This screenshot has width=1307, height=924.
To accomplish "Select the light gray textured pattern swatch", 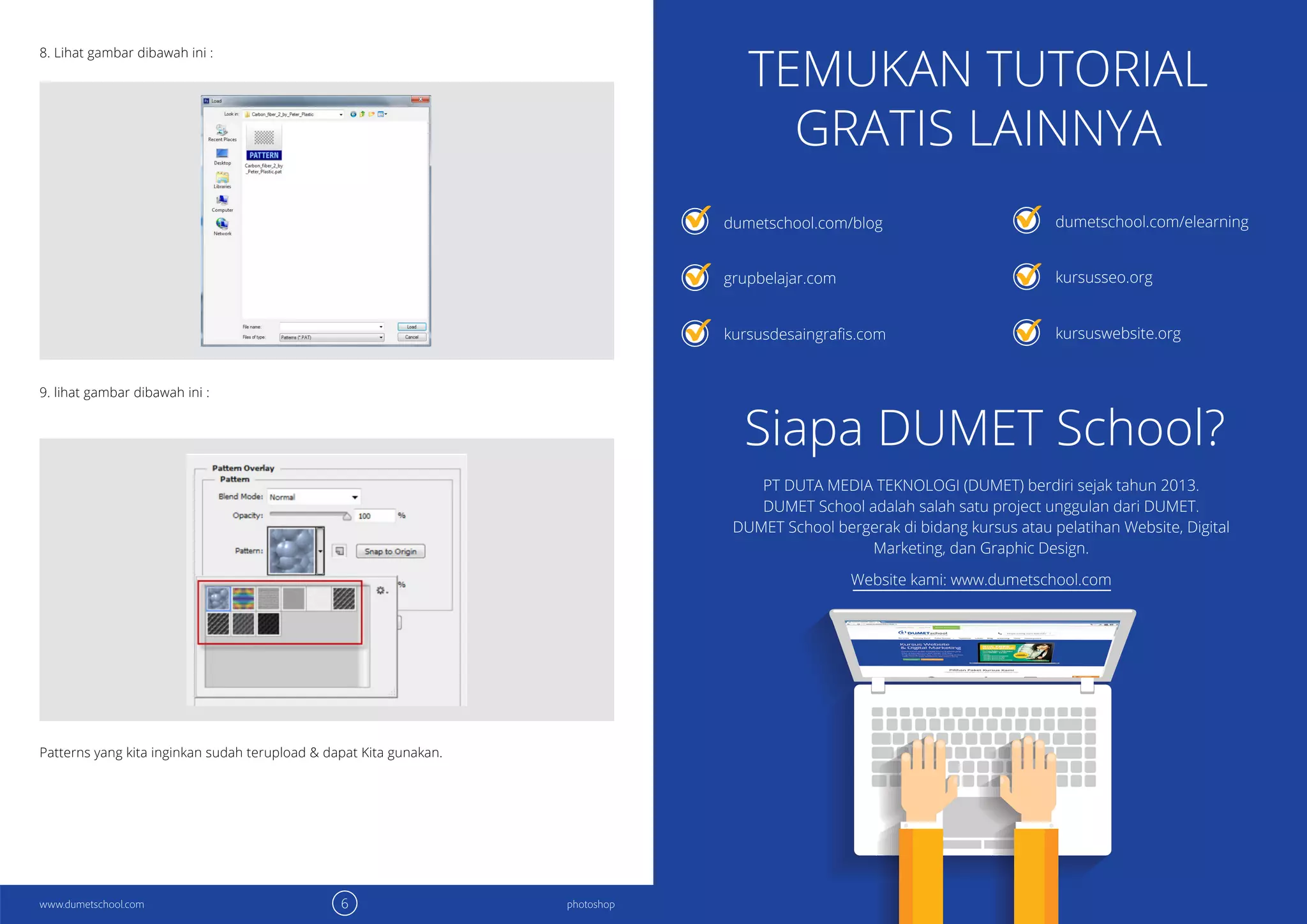I will (x=269, y=599).
